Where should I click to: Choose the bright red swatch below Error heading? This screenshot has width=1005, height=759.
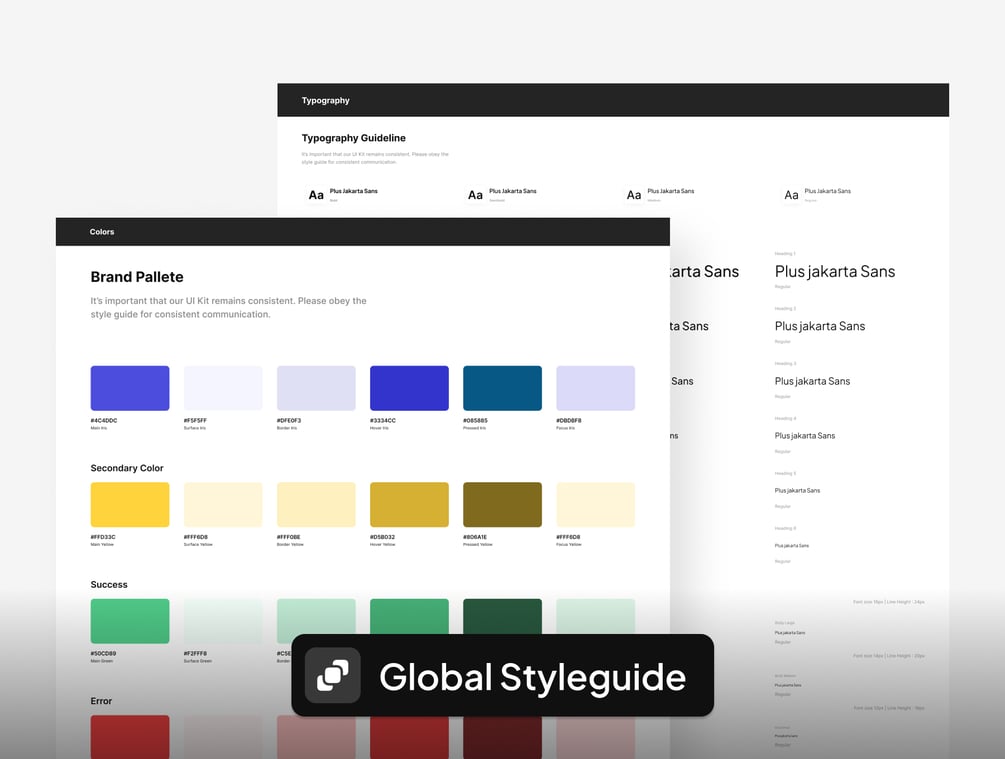pos(130,737)
